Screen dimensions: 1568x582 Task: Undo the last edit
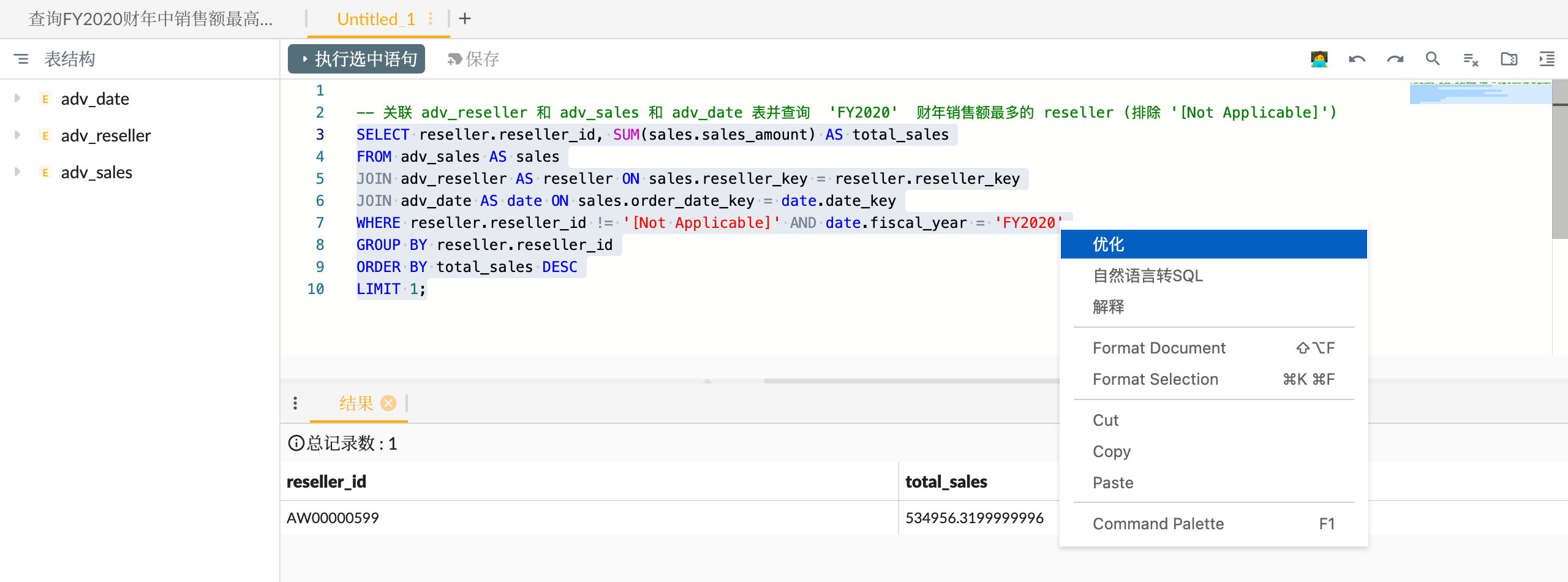click(x=1357, y=59)
